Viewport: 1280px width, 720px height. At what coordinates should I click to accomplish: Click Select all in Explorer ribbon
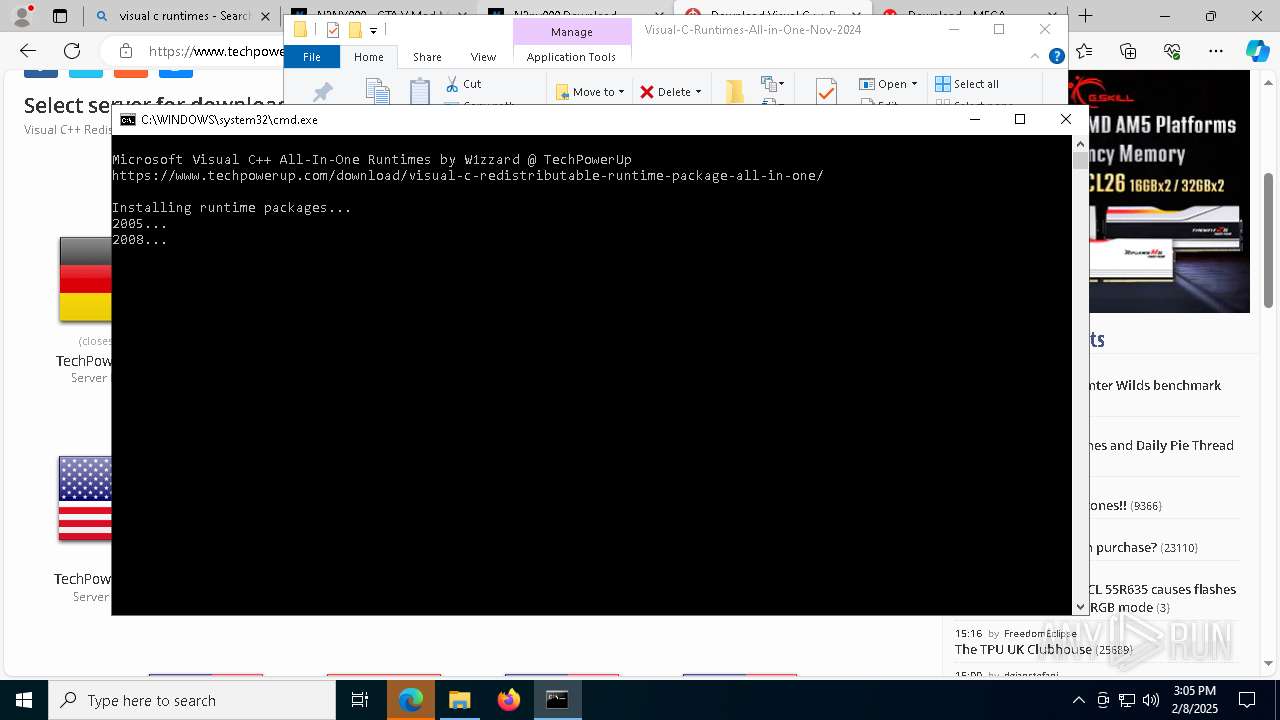coord(967,84)
